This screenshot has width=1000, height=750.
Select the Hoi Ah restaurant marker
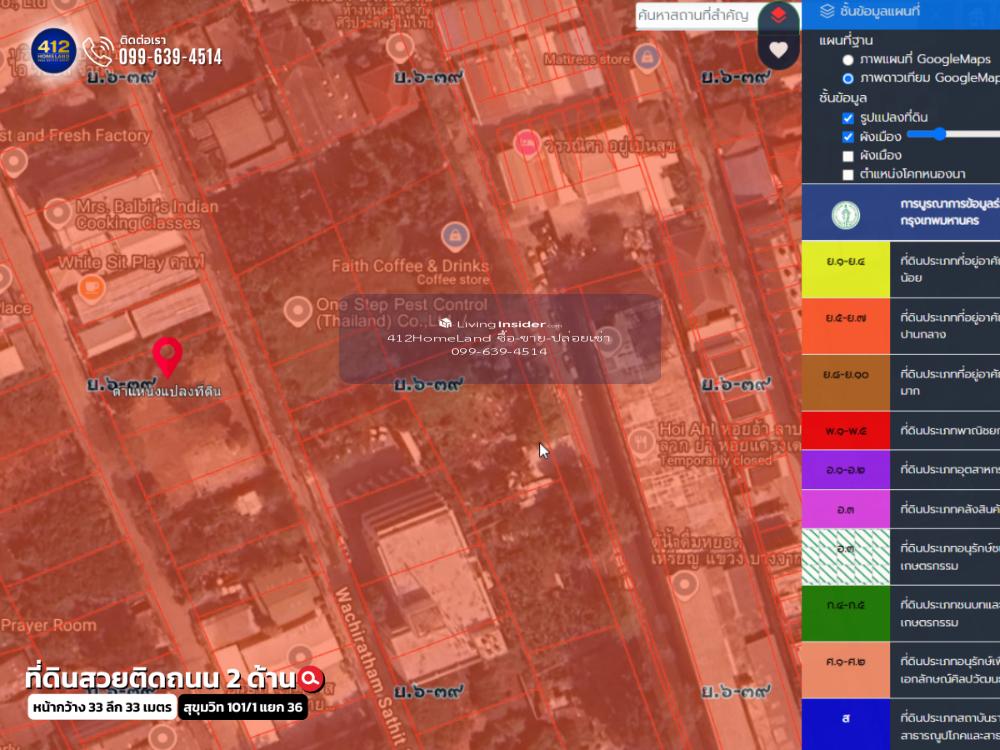(640, 439)
